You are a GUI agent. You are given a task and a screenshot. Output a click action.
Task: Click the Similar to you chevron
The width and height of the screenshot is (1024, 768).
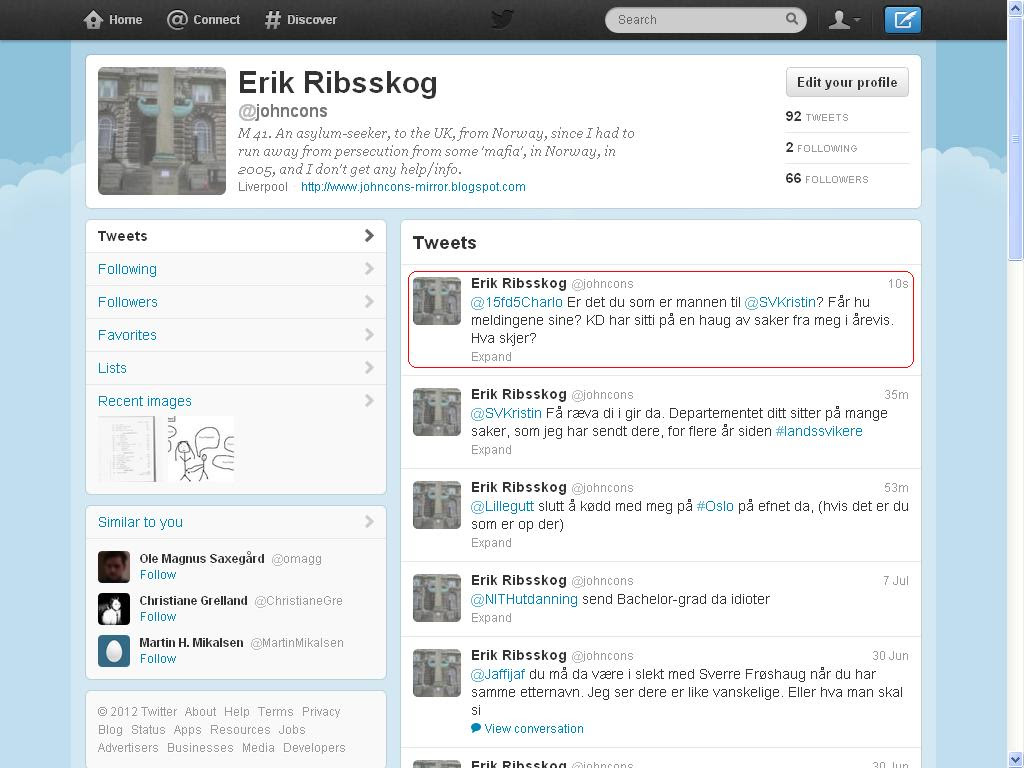[369, 521]
